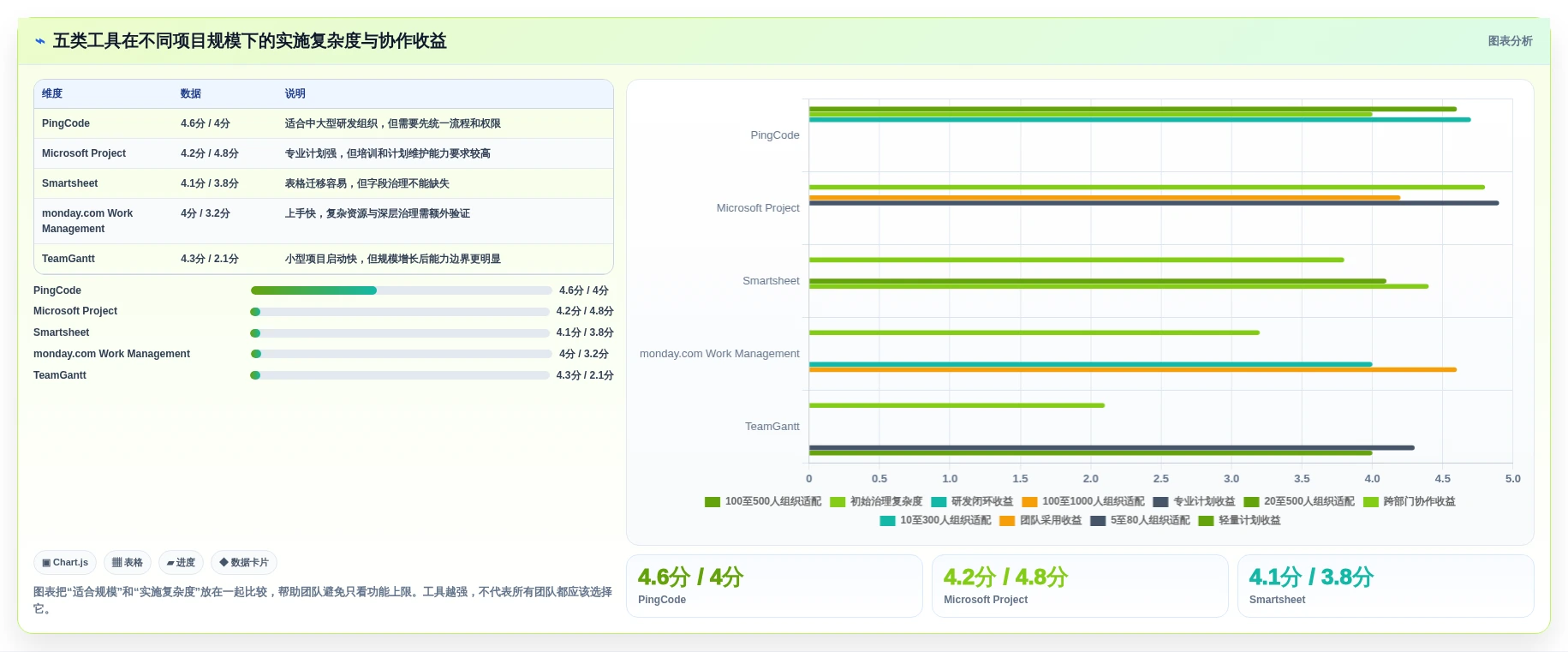
Task: Click the dark slate TeamGantt chart bar
Action: 1112,447
